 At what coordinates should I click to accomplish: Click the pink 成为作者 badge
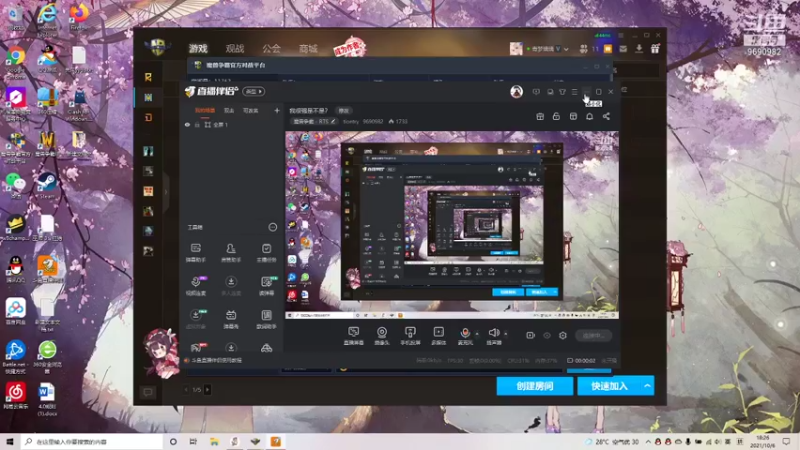tap(350, 47)
